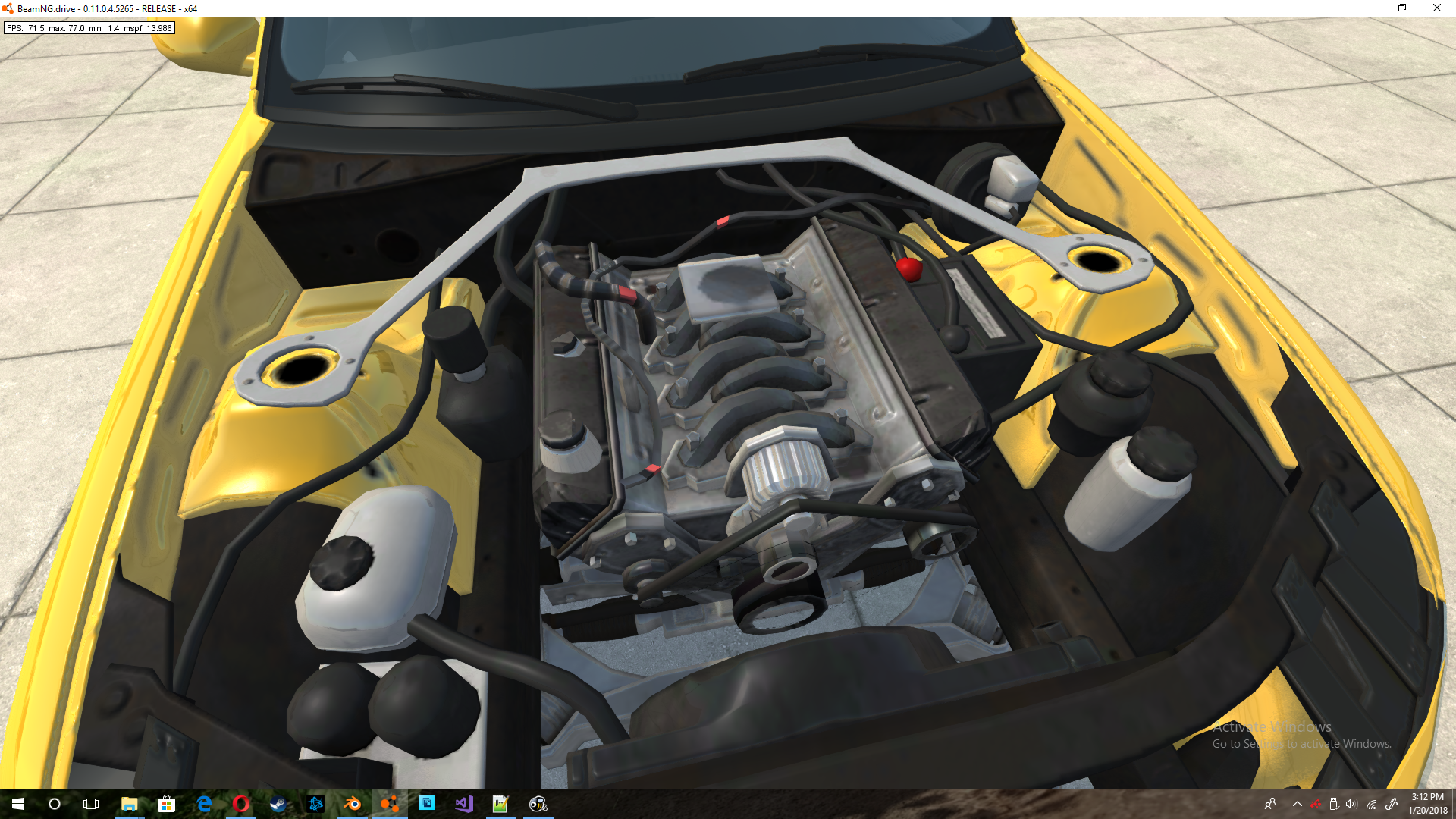The image size is (1456, 819).
Task: Click red dots tray icon
Action: click(1316, 804)
